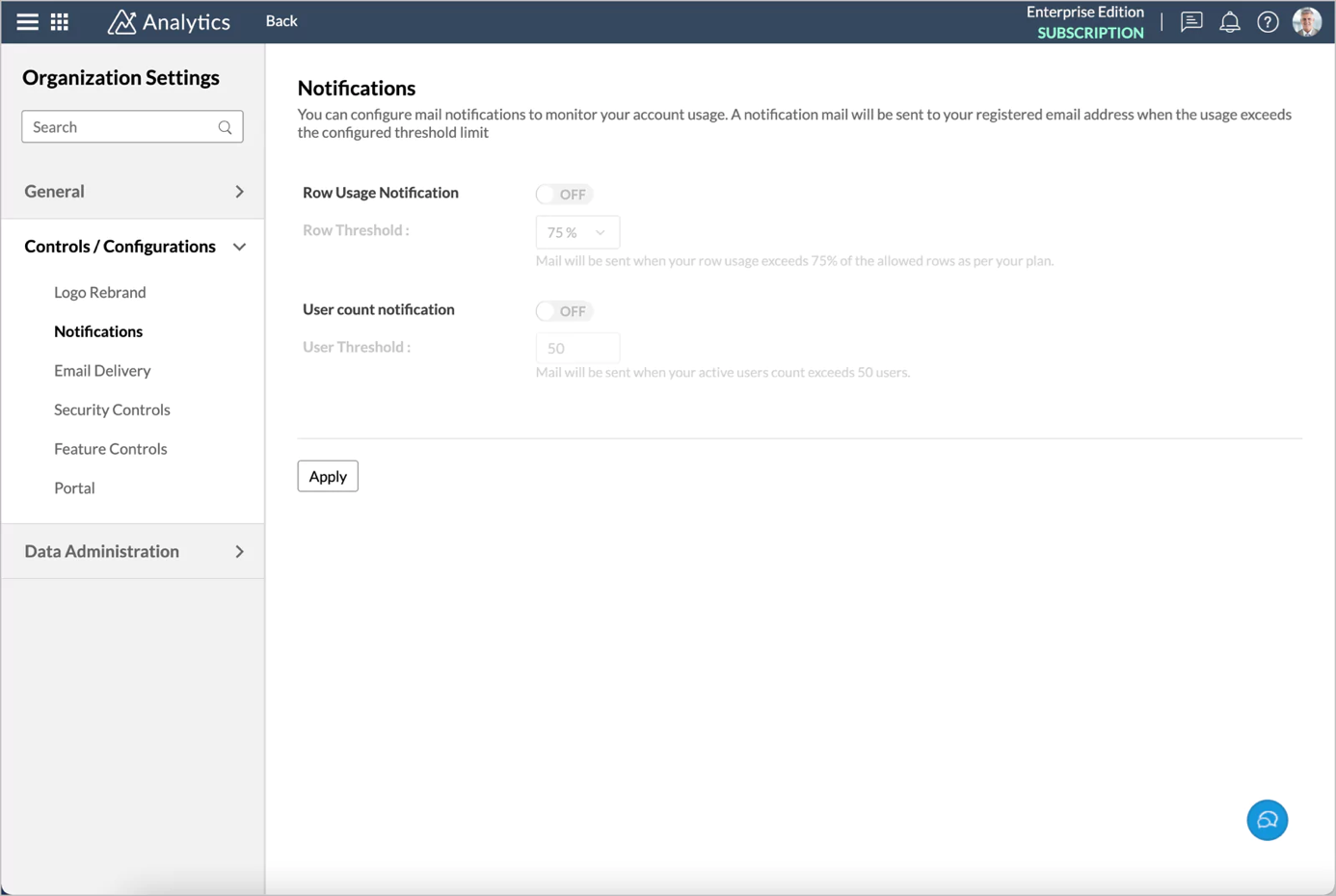Expand the Data Administration section
The height and width of the screenshot is (896, 1336).
(x=133, y=551)
